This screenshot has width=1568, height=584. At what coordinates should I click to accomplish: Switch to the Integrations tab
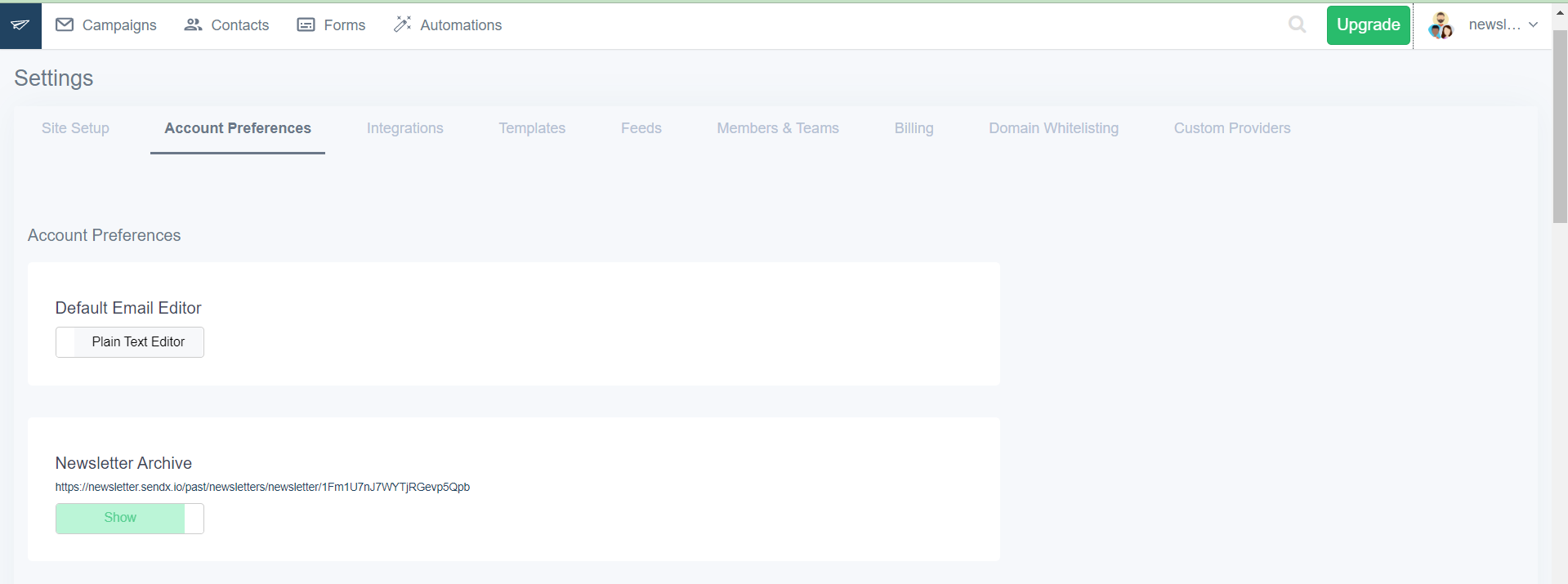click(405, 128)
